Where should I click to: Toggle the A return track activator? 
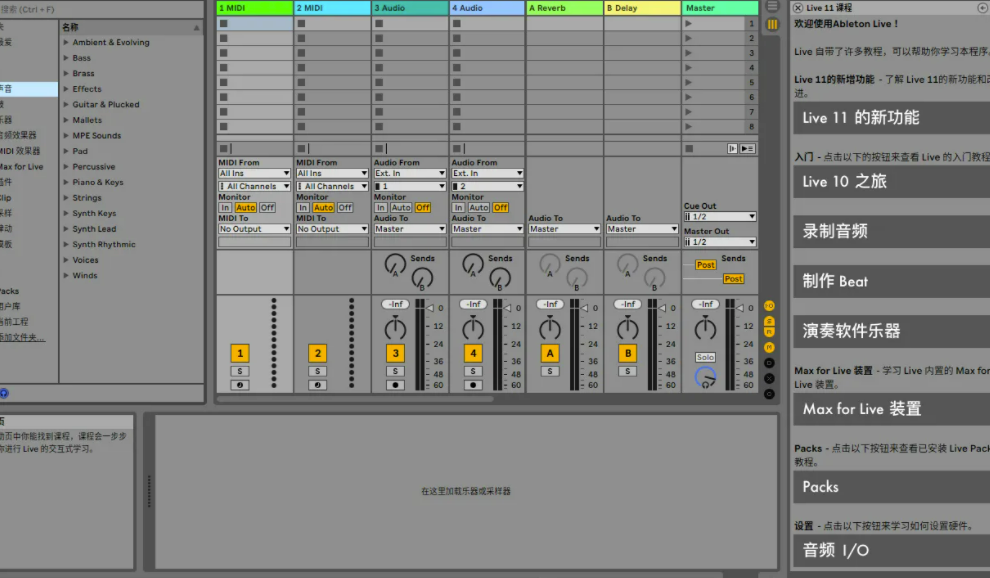pyautogui.click(x=550, y=353)
